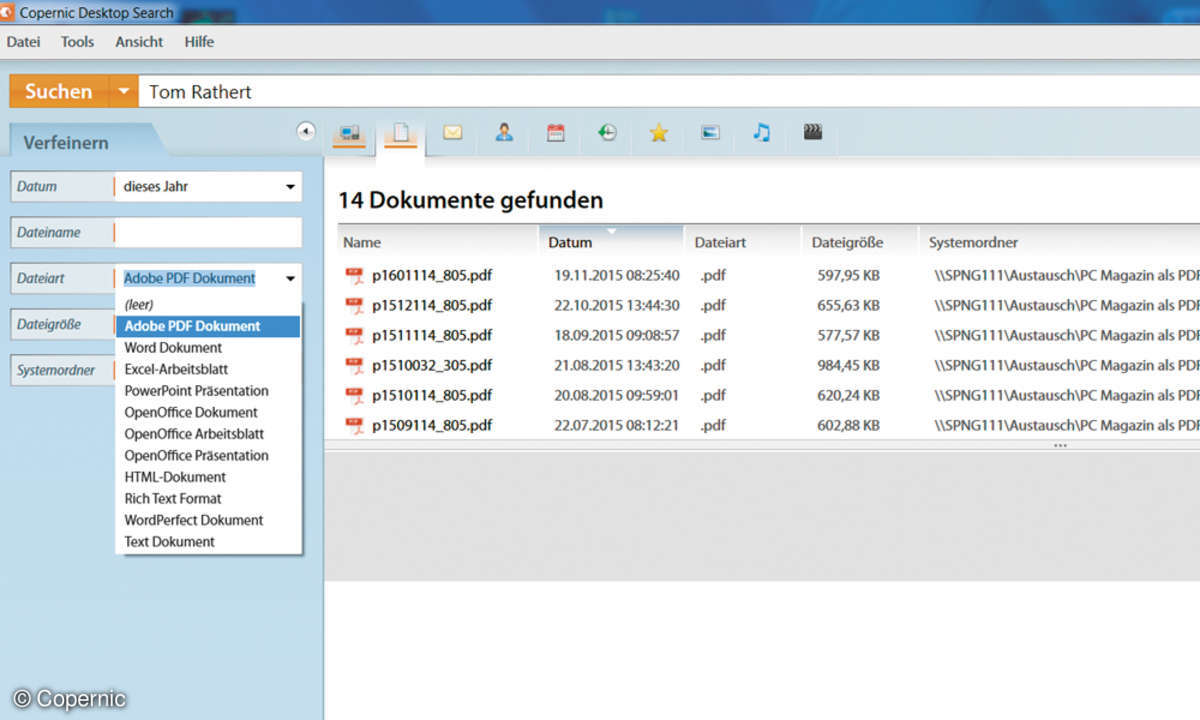Open the Ansicht menu

(x=139, y=42)
